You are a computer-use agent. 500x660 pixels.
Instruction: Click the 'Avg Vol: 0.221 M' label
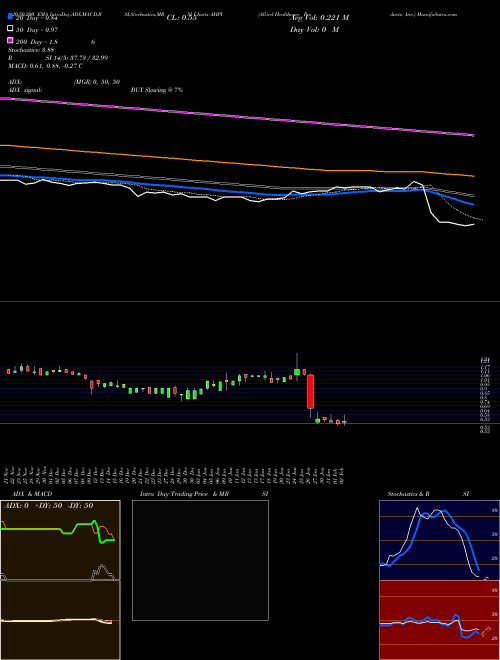click(319, 18)
